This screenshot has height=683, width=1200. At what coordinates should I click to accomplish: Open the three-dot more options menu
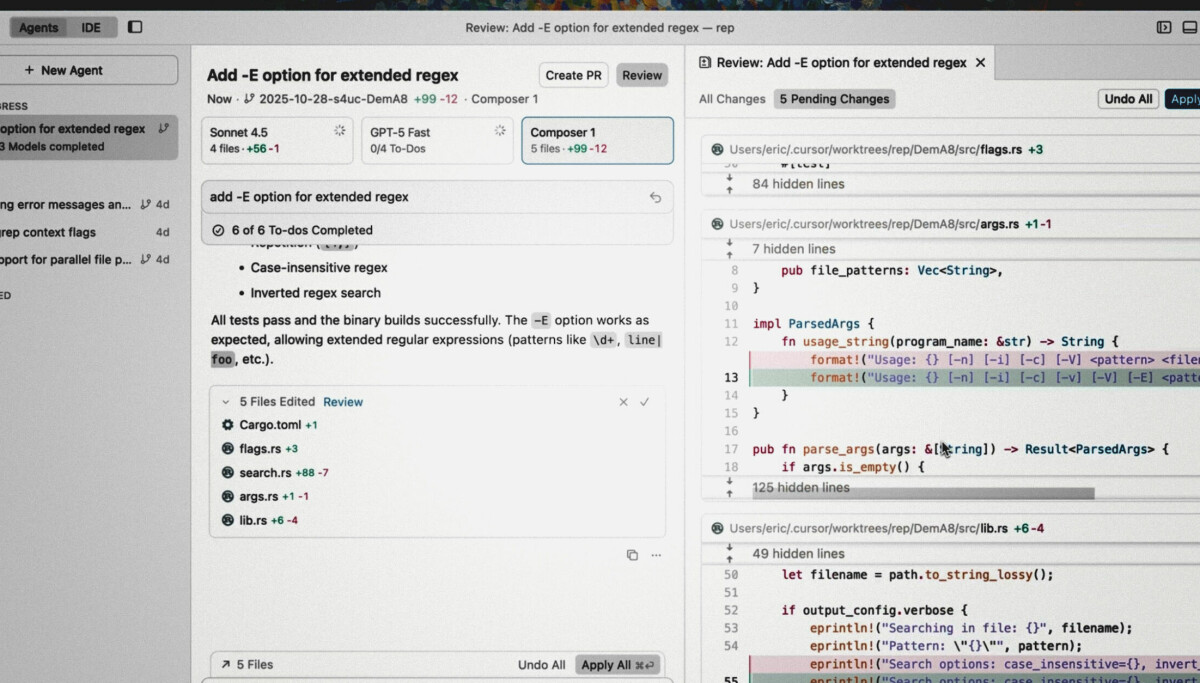(x=656, y=555)
